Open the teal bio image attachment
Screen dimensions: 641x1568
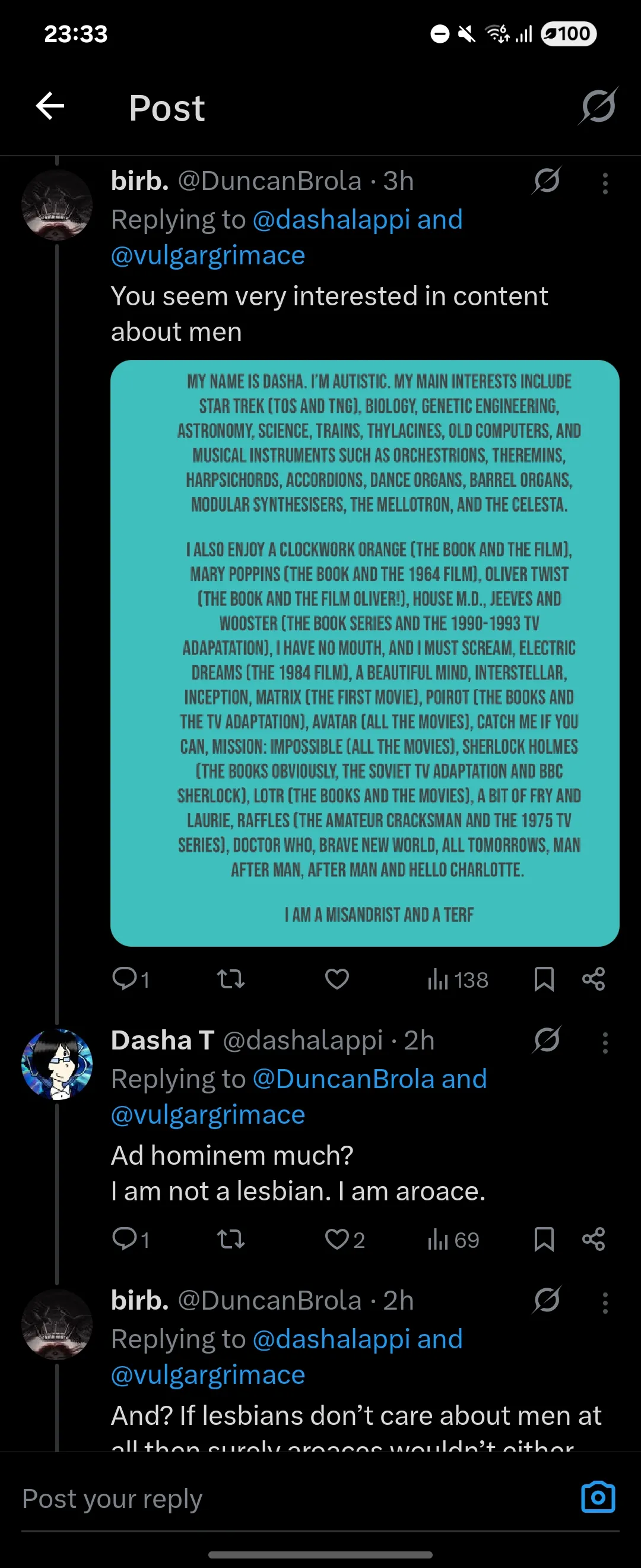click(x=365, y=653)
